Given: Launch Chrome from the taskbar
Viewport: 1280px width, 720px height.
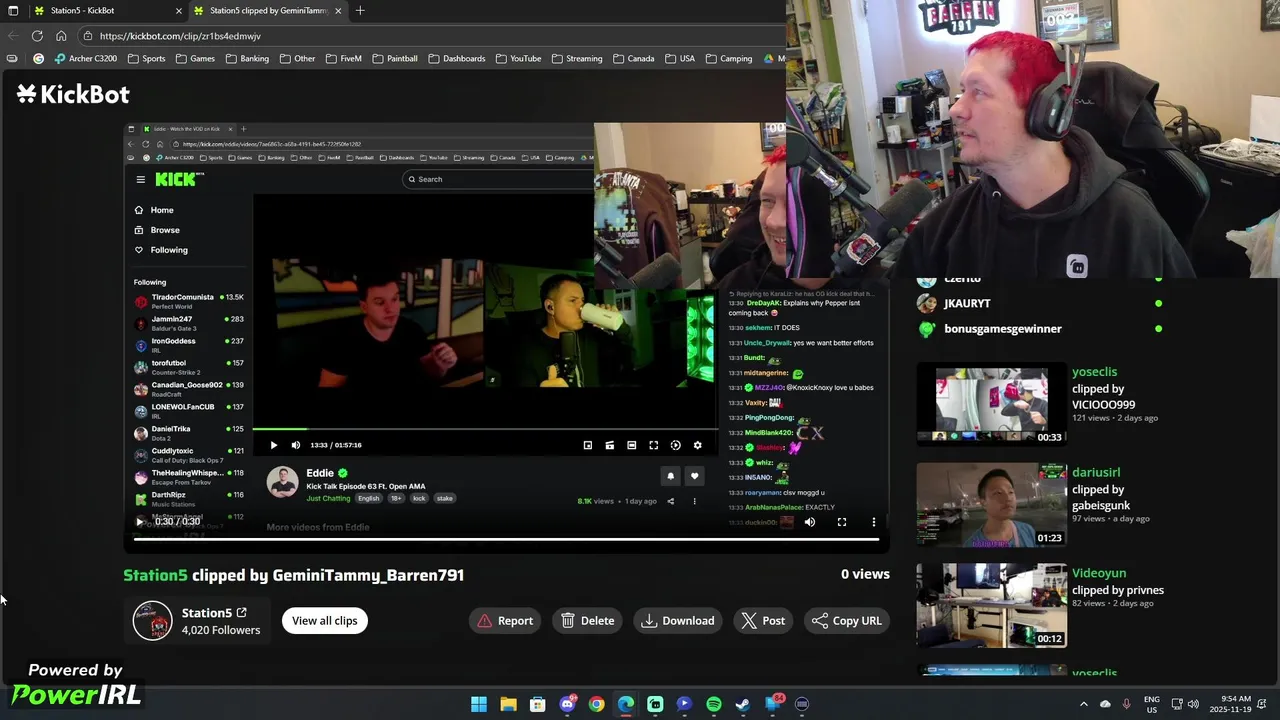Looking at the screenshot, I should [x=596, y=704].
